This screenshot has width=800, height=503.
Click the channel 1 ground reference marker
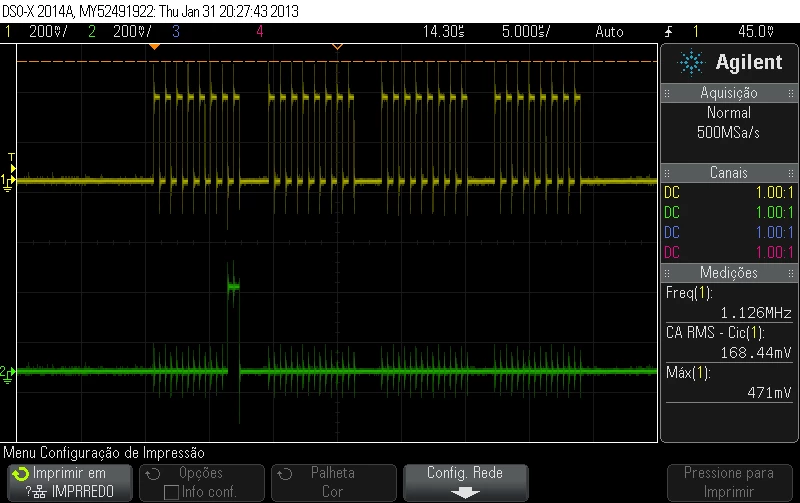coord(7,182)
